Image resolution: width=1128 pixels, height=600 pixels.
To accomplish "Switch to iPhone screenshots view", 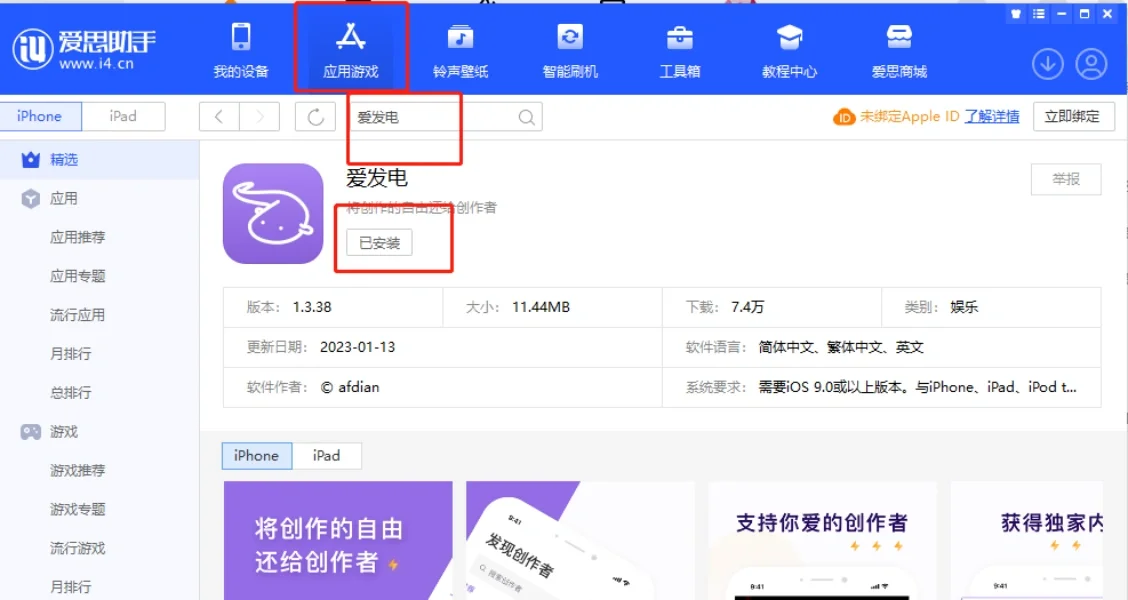I will point(256,455).
